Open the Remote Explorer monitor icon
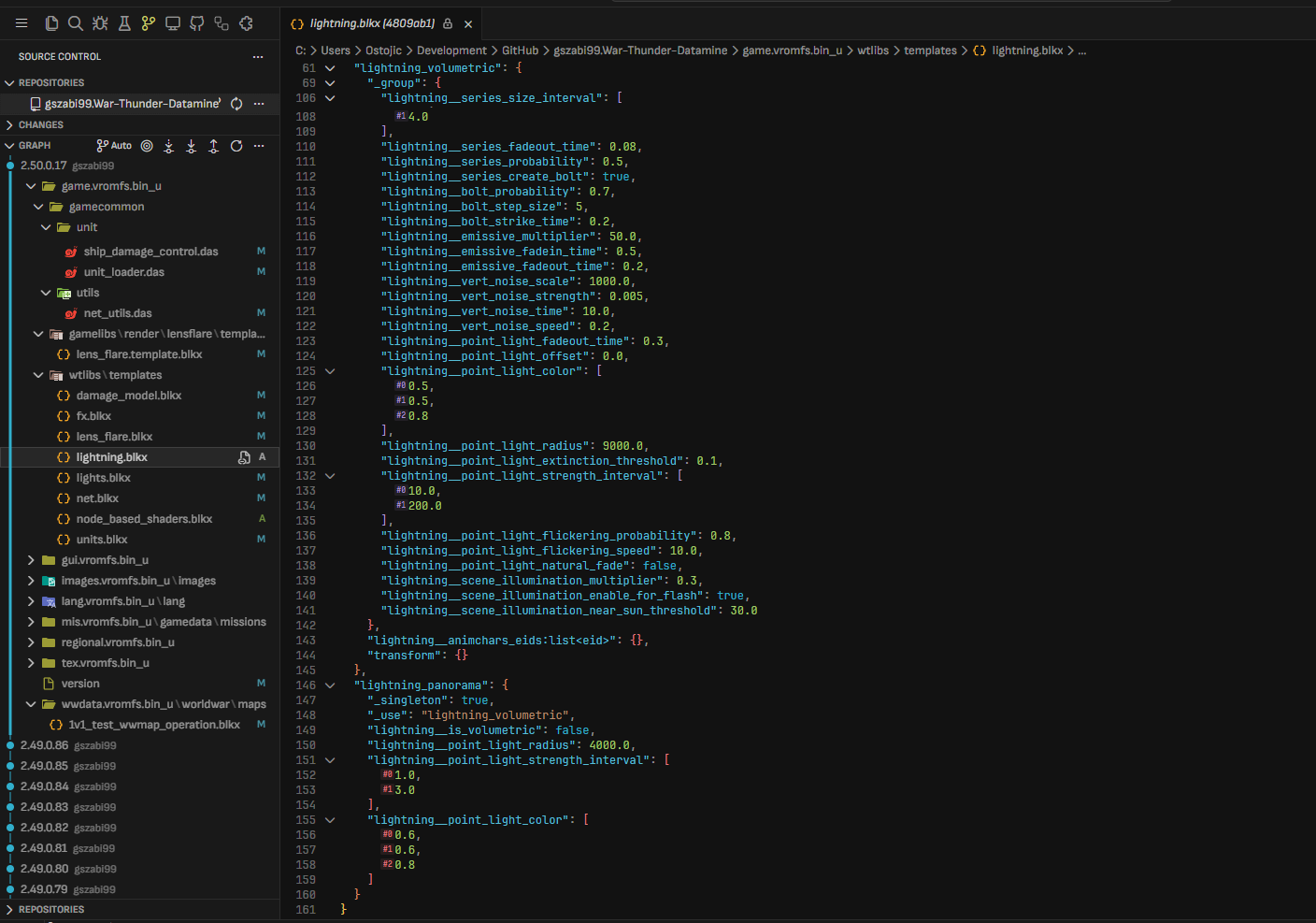This screenshot has width=1316, height=923. (x=173, y=23)
